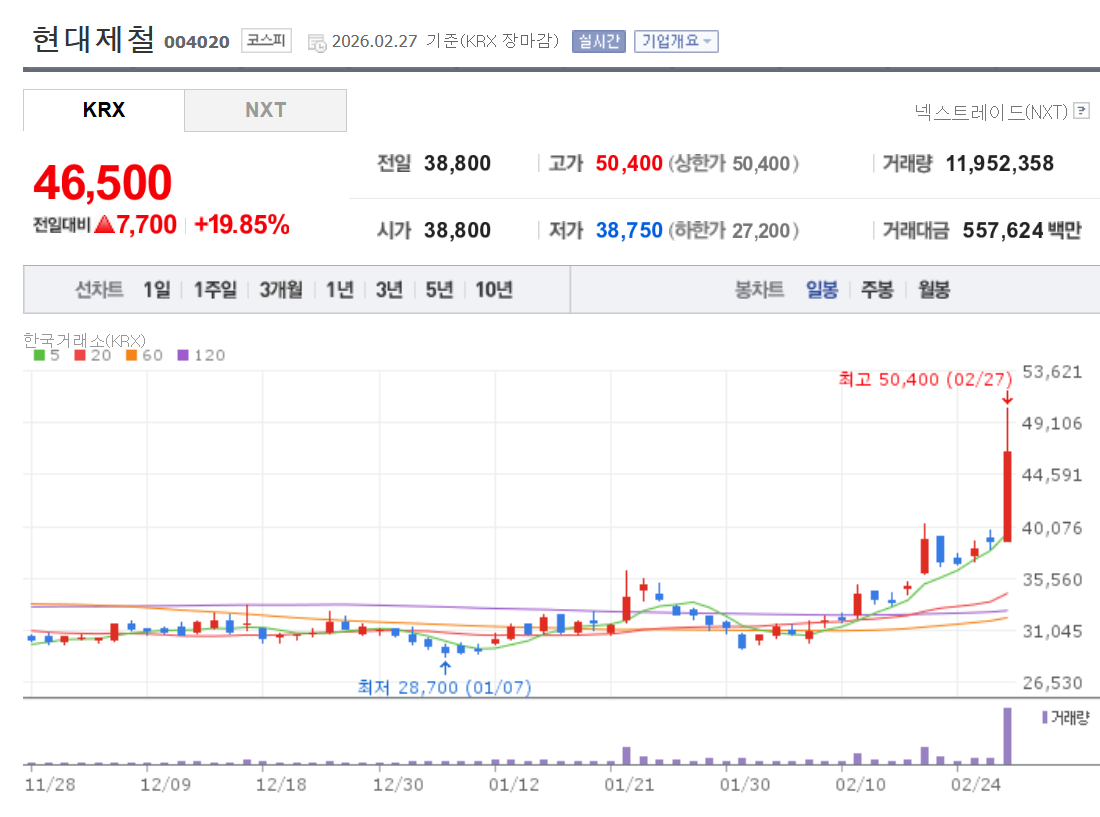This screenshot has width=1100, height=817.
Task: Select the KRX exchange tab
Action: (x=102, y=111)
